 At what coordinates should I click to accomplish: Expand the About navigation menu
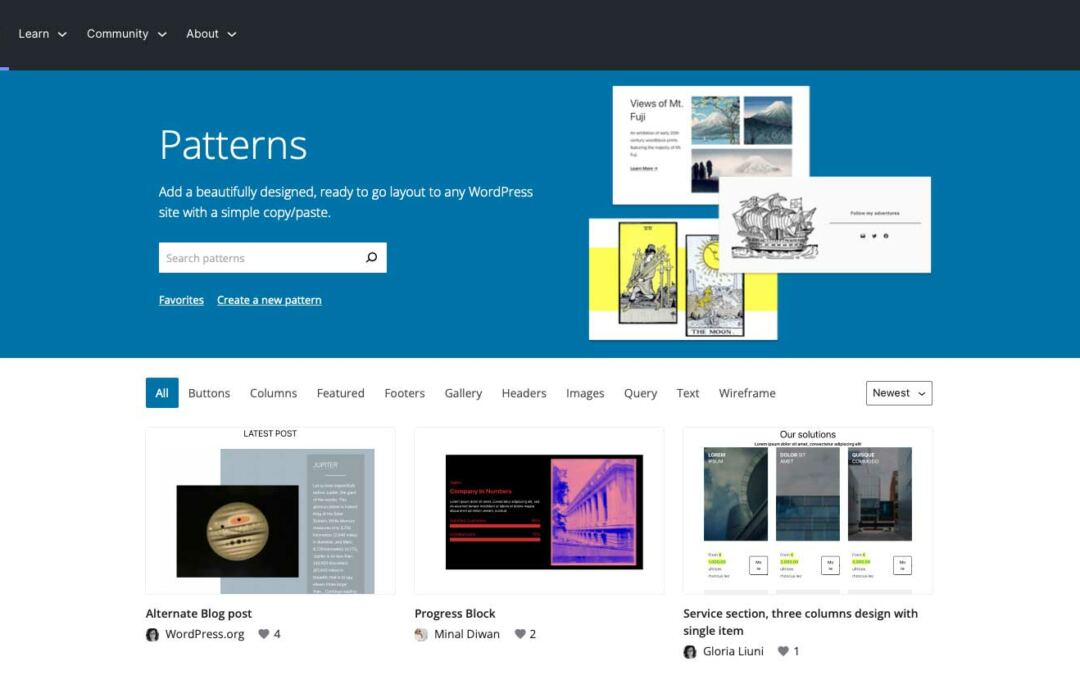(211, 34)
